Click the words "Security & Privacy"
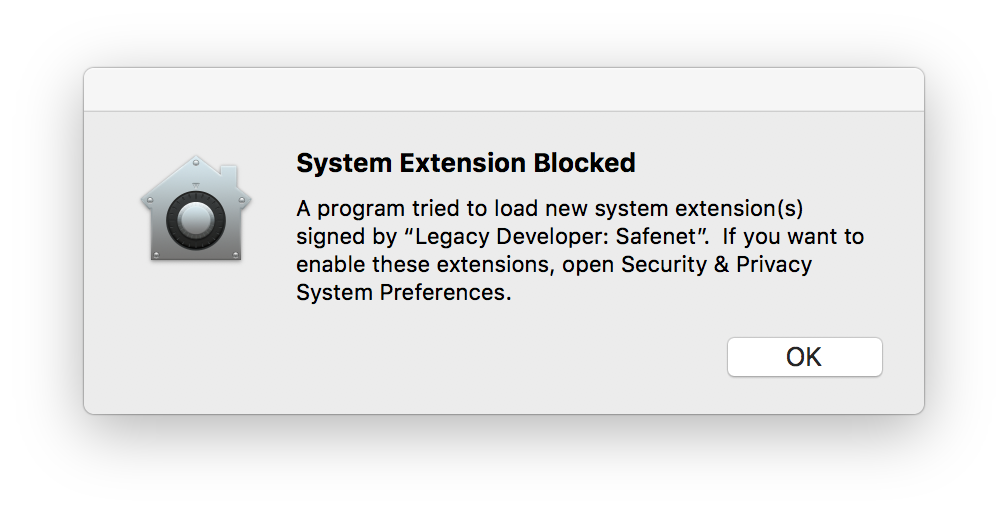 pos(716,264)
